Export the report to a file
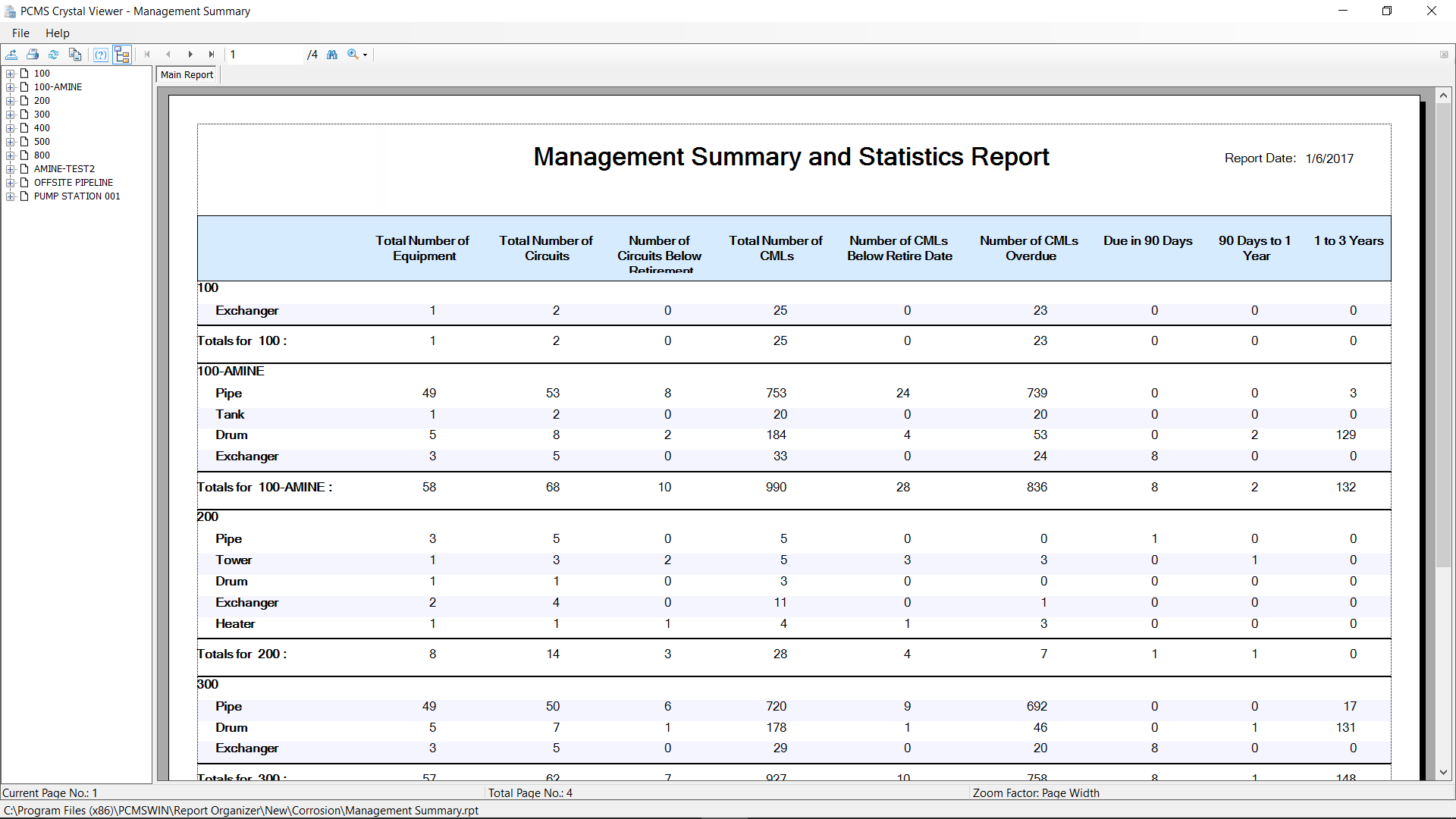1456x819 pixels. (x=12, y=54)
